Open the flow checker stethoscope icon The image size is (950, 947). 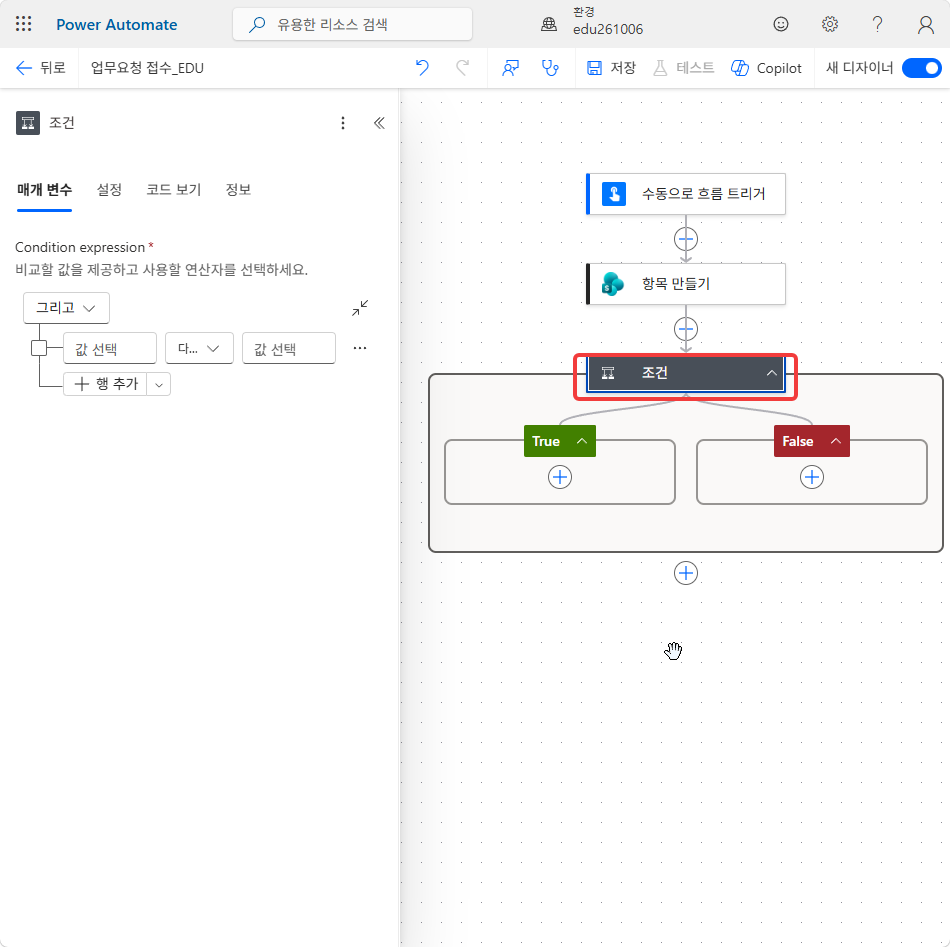tap(550, 68)
